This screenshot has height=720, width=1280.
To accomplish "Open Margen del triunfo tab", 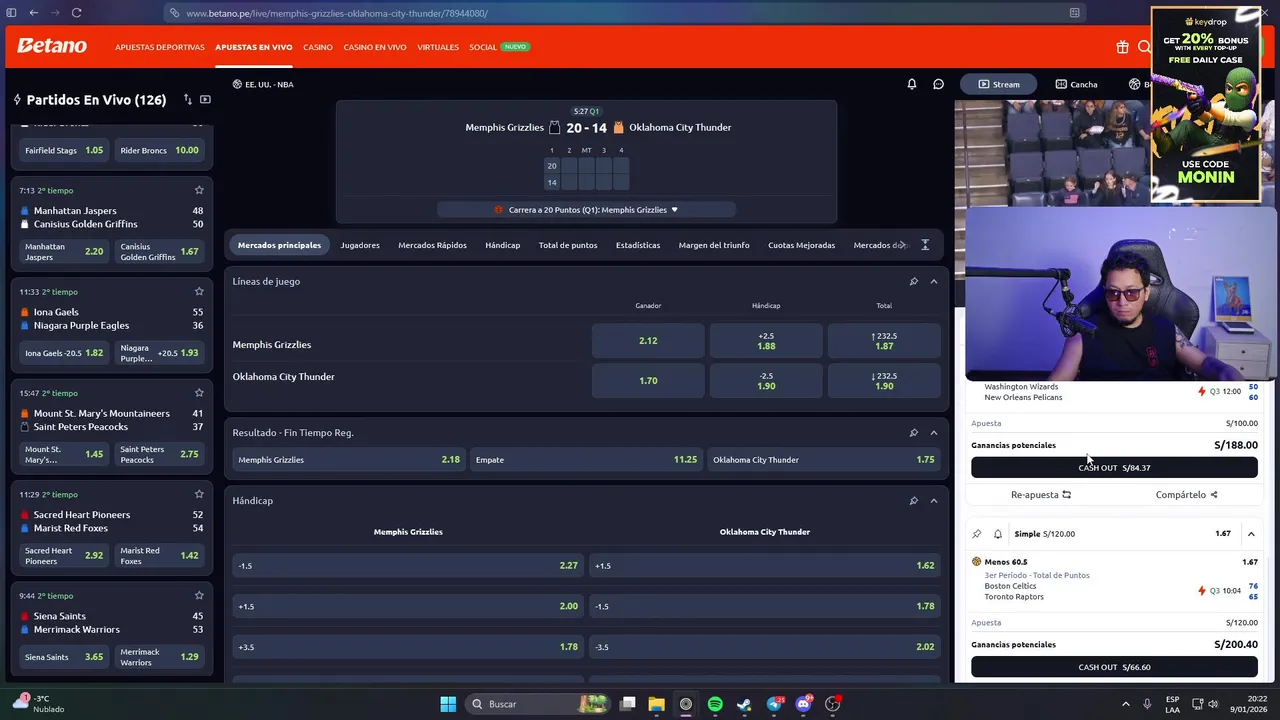I will point(714,245).
